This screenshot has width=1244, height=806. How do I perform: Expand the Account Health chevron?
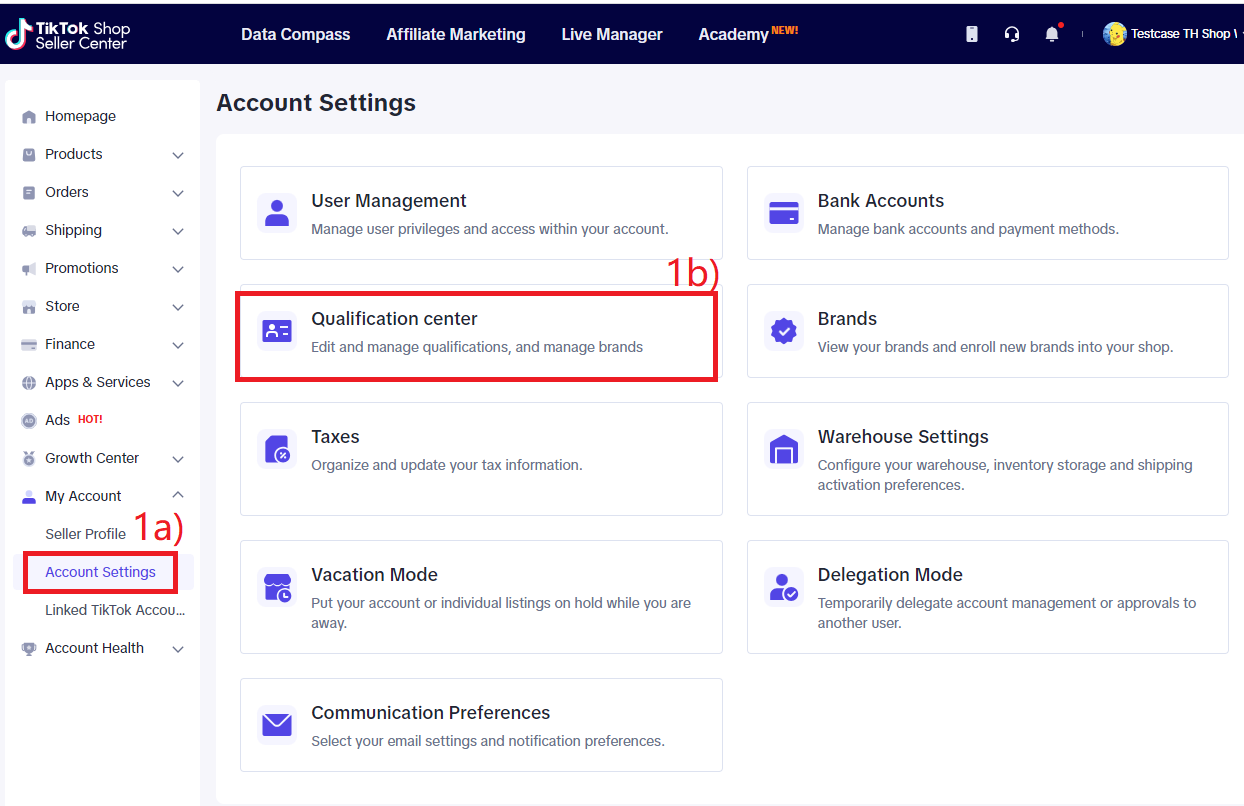(178, 649)
